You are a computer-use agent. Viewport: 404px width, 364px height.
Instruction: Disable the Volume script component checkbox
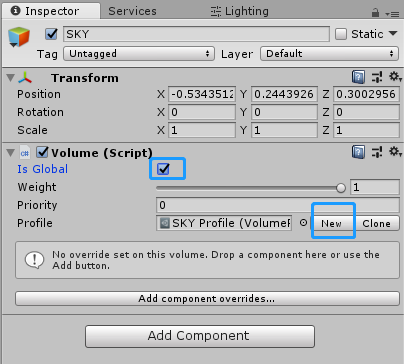(x=42, y=152)
